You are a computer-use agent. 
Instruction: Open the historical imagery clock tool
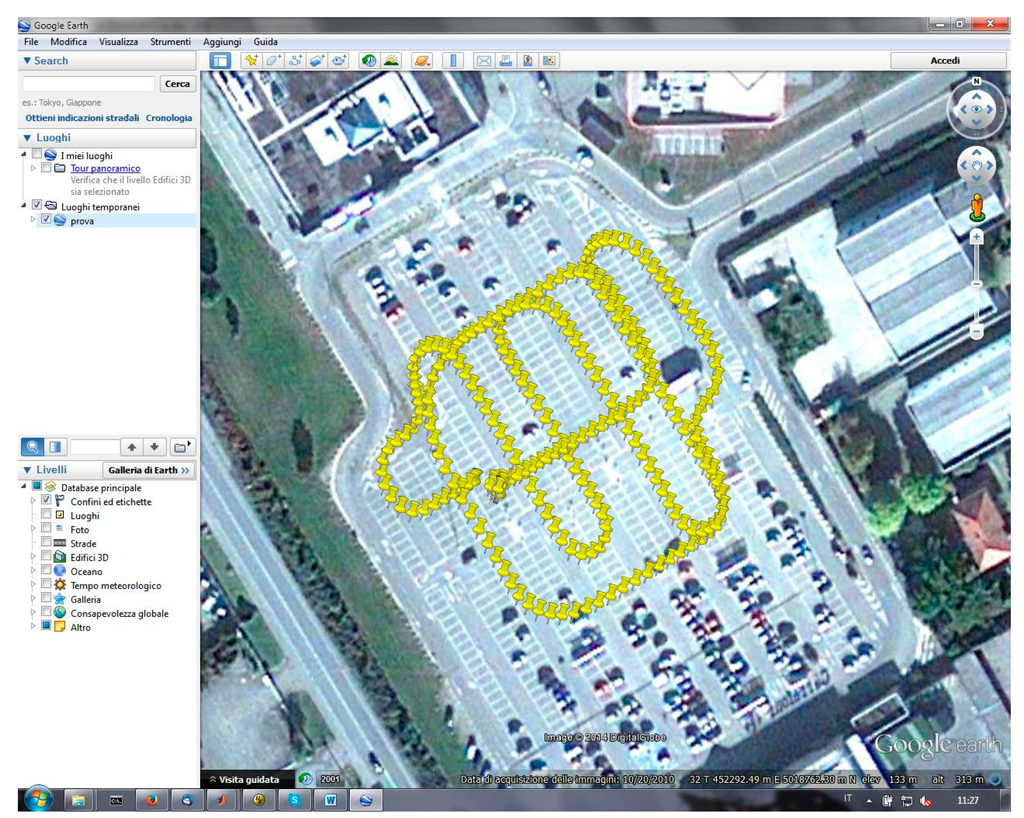pos(369,60)
